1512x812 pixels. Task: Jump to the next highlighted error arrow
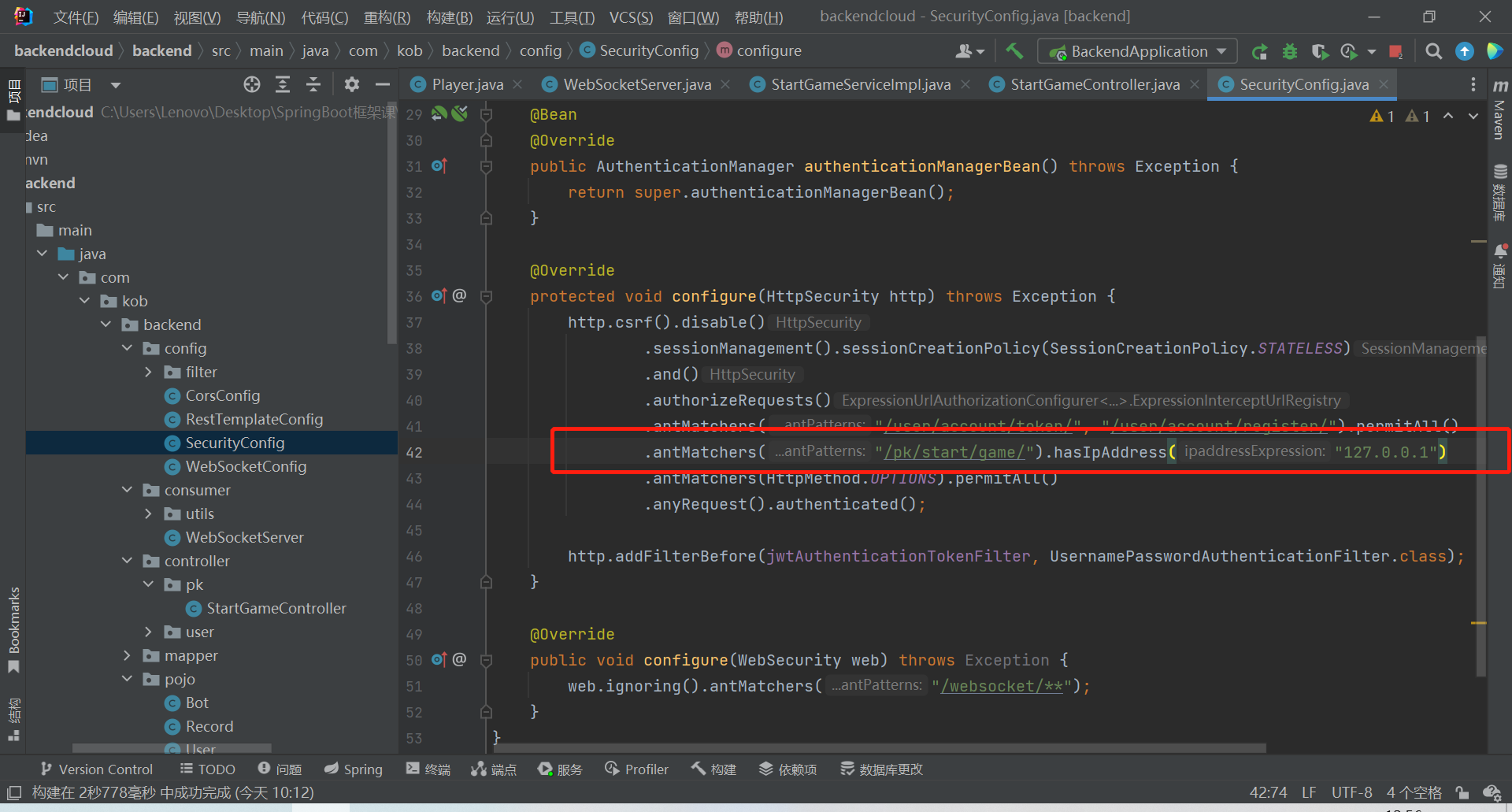1473,116
